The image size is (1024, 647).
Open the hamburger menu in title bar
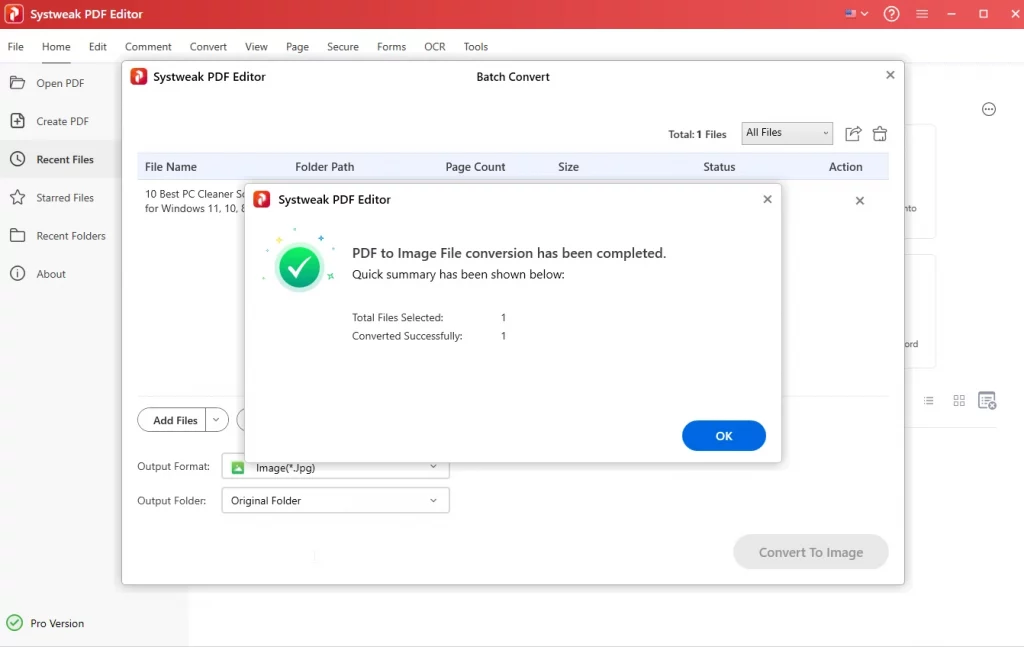coord(922,14)
